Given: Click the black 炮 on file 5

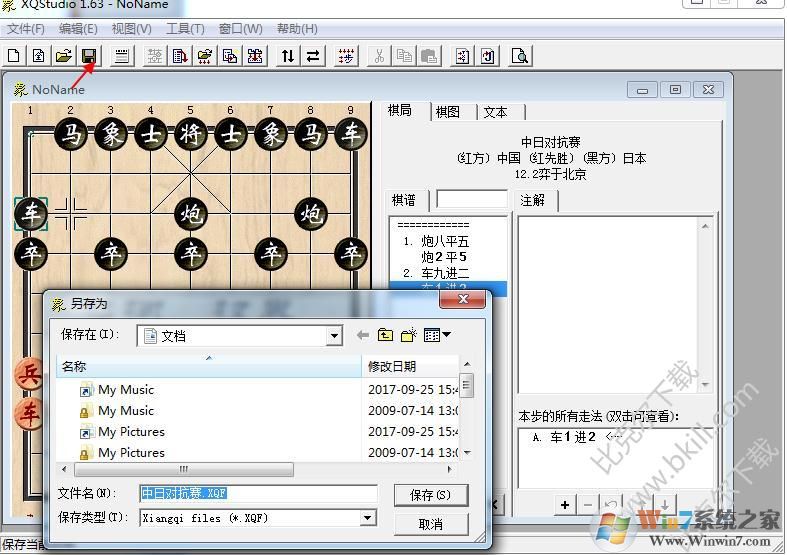Looking at the screenshot, I should pos(191,214).
